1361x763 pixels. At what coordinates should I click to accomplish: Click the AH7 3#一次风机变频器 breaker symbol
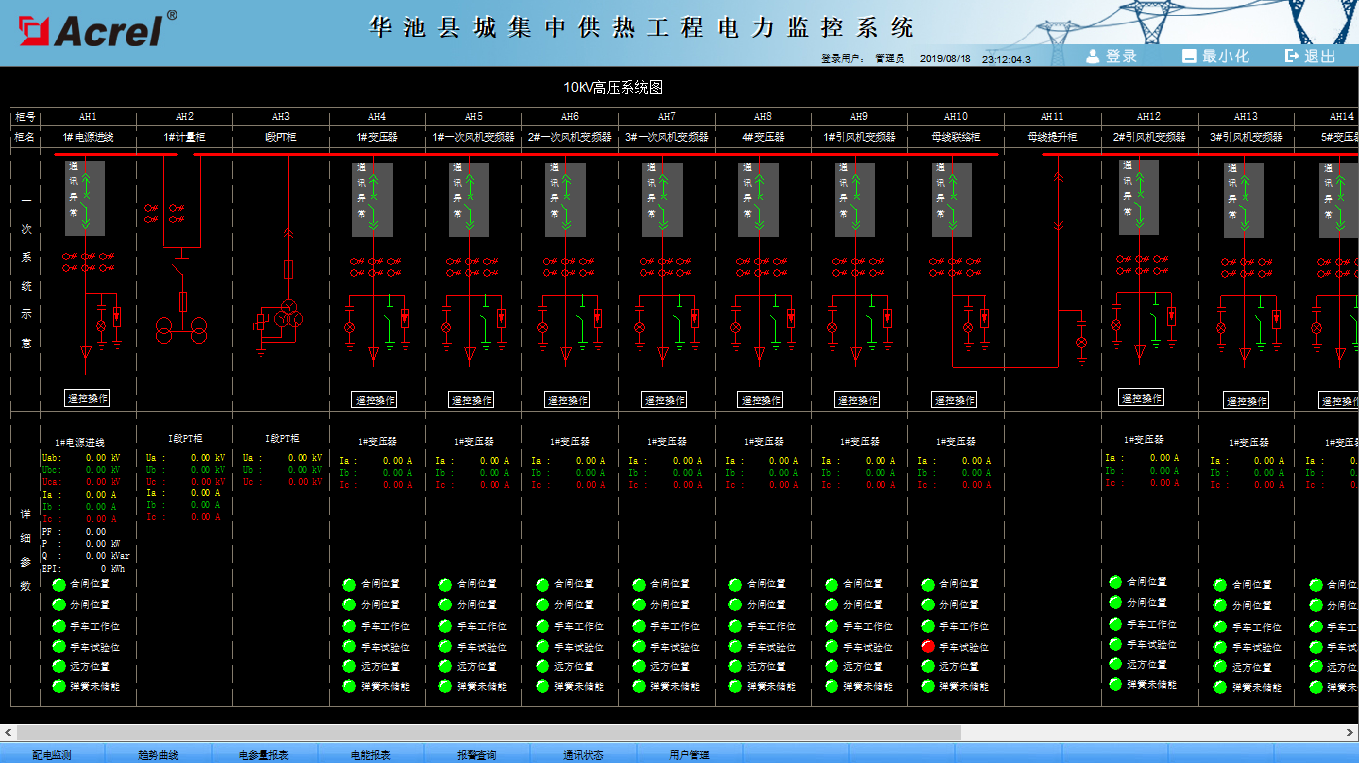662,199
